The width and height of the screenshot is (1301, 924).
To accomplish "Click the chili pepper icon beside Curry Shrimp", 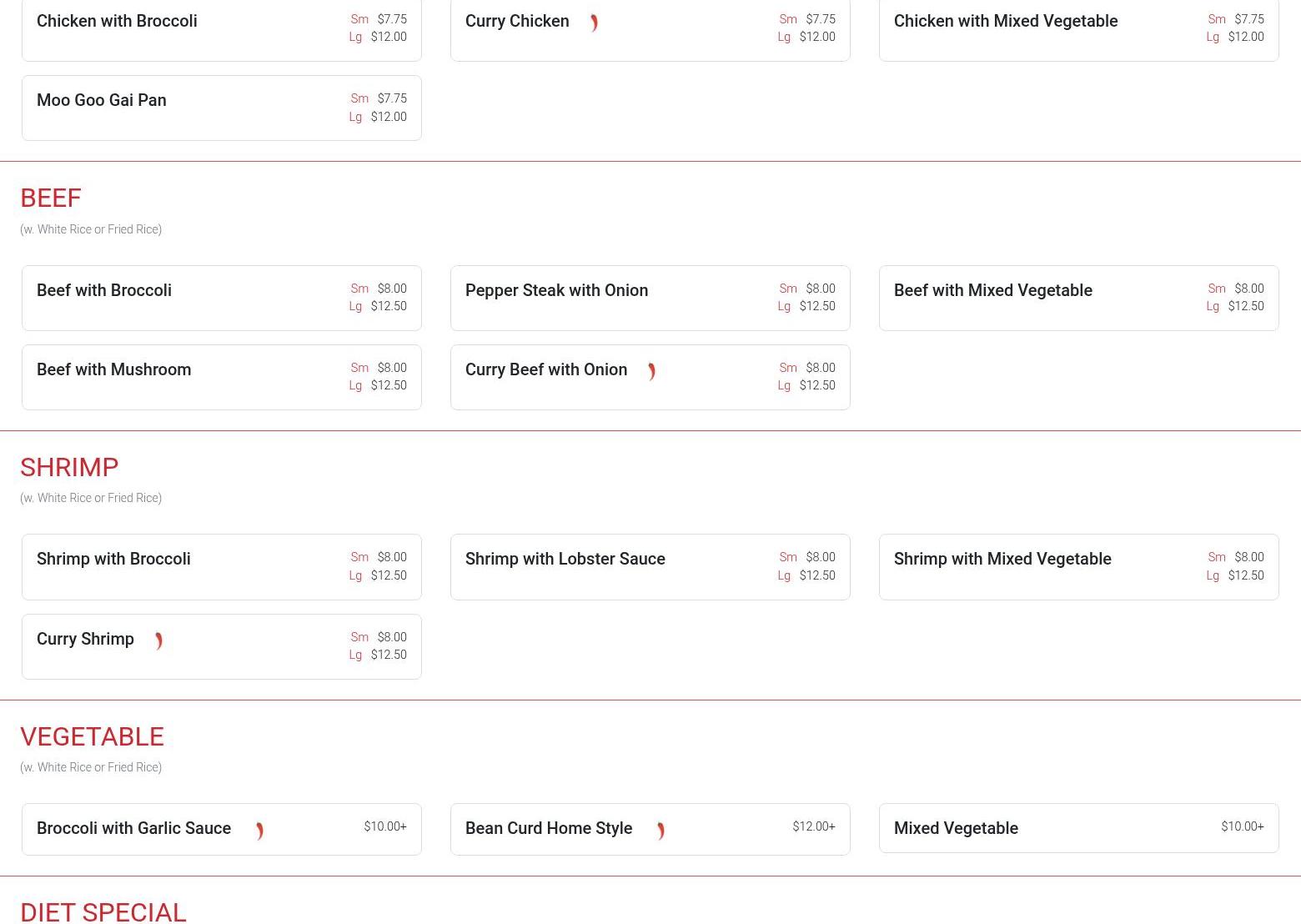I will click(x=158, y=641).
